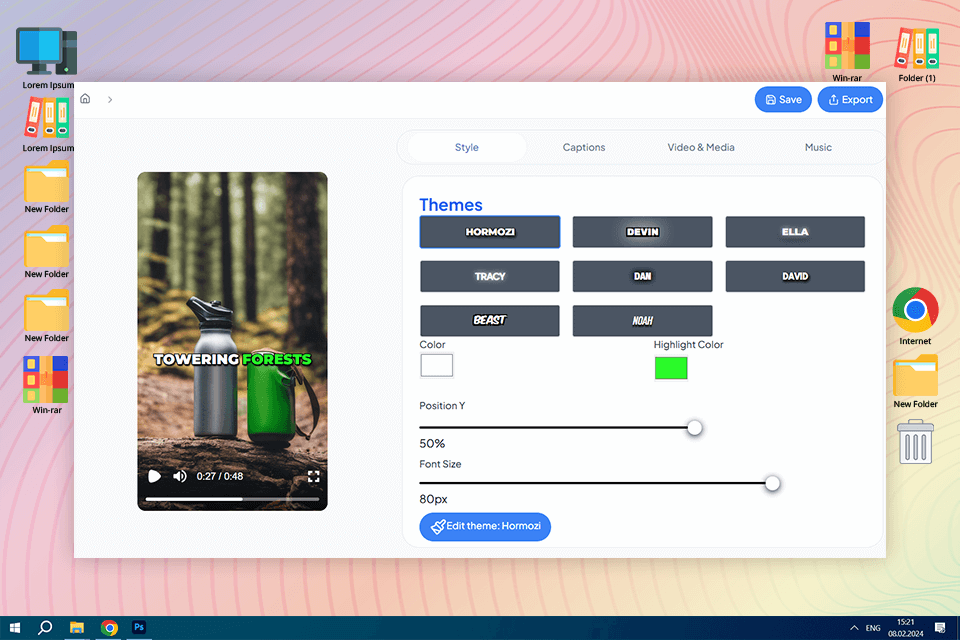Open the Lorem Ipsum computer desktop icon
Screen dimensions: 960x640
(x=47, y=58)
